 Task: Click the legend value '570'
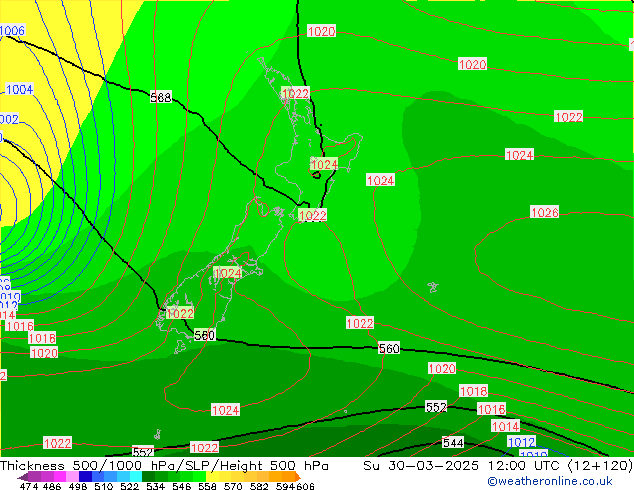coord(233,486)
